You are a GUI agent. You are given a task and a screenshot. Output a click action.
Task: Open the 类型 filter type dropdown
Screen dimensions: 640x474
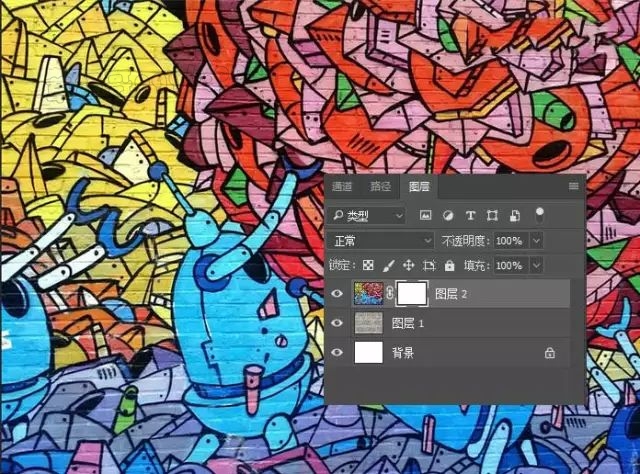(x=368, y=215)
